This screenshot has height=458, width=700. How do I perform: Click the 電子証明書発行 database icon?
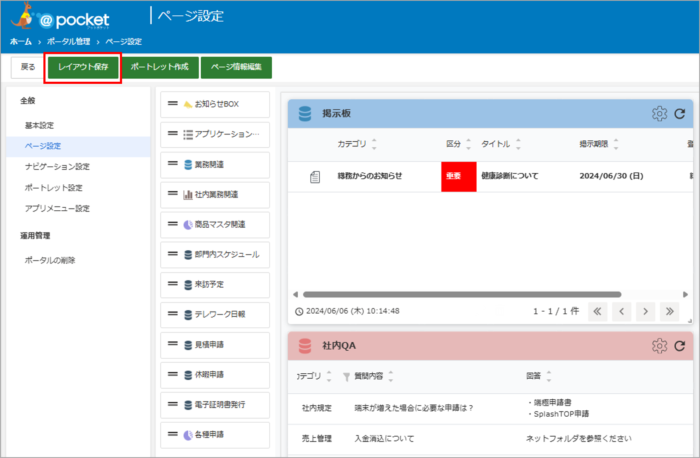(188, 405)
